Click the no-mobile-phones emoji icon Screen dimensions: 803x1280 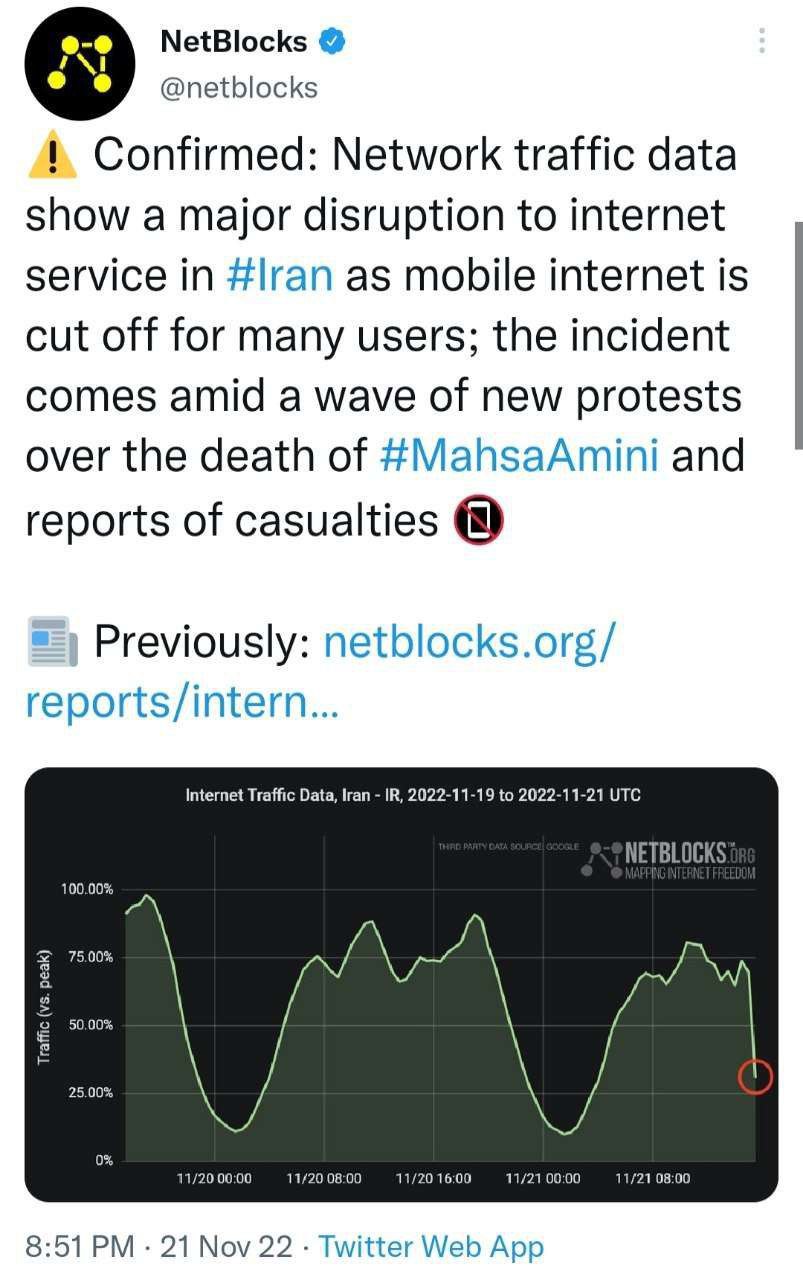pyautogui.click(x=478, y=518)
